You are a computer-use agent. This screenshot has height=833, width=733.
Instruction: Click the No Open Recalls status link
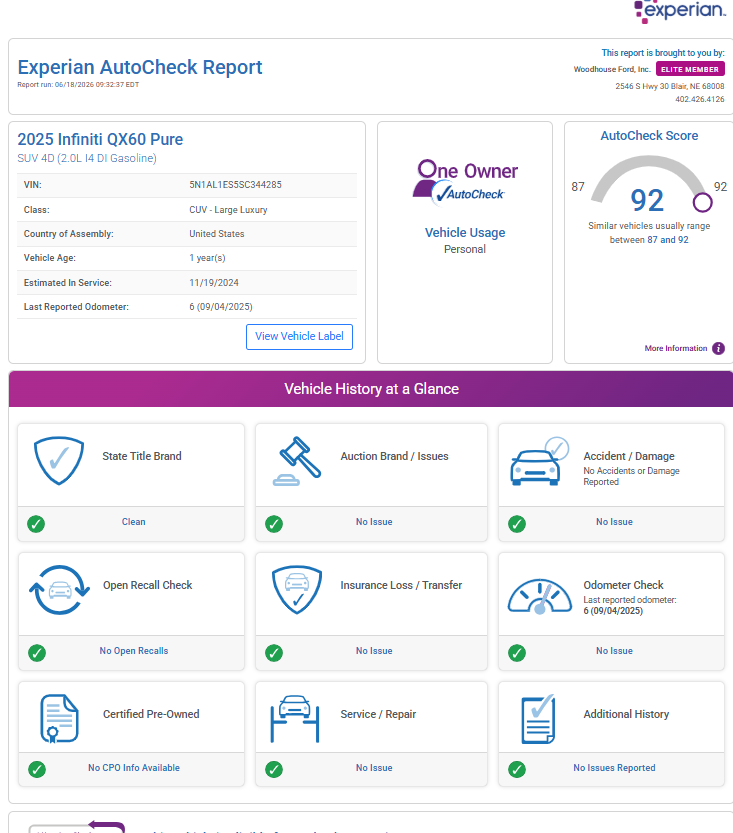pos(134,651)
